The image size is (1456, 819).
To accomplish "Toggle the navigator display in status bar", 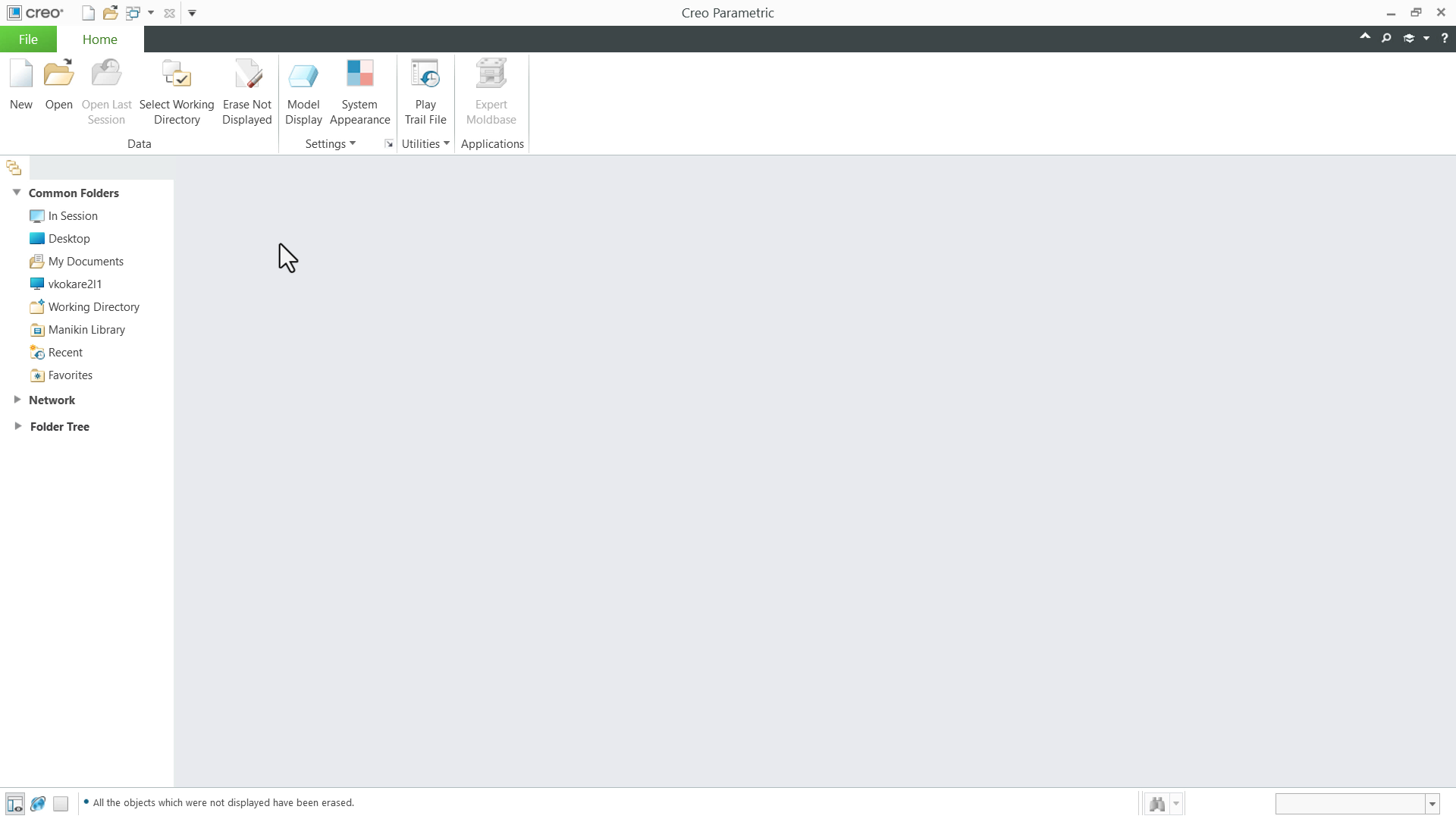I will coord(15,803).
